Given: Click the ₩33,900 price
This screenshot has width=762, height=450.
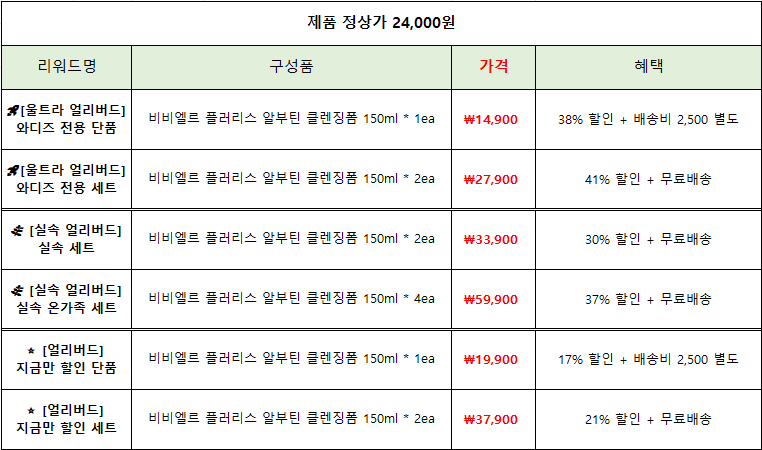Looking at the screenshot, I should tap(491, 239).
